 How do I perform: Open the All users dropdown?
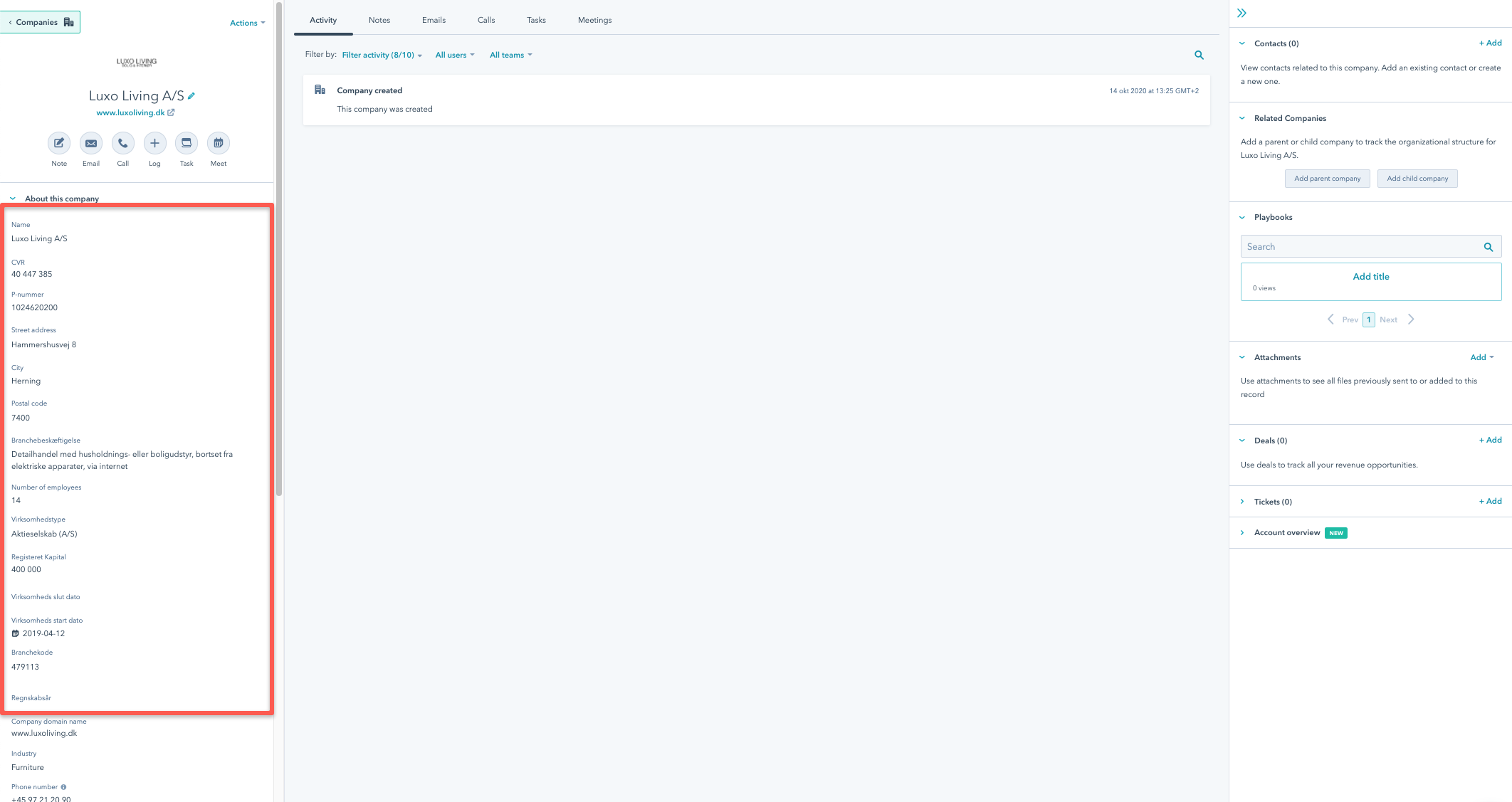(455, 55)
